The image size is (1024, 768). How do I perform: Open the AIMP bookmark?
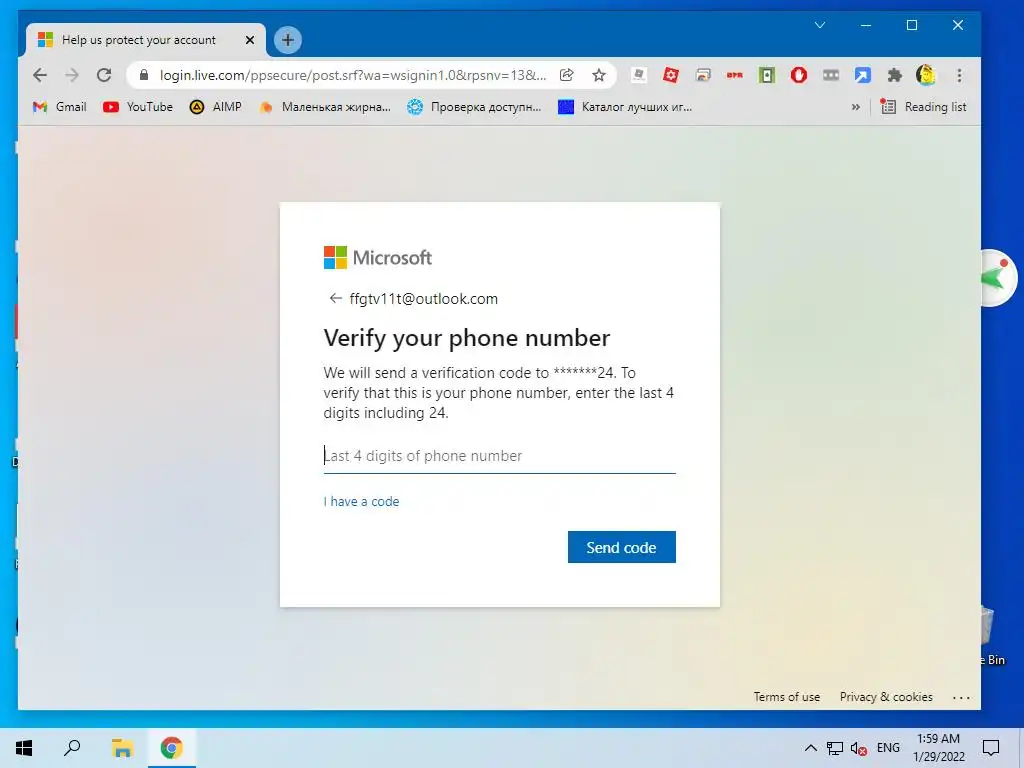[x=216, y=106]
